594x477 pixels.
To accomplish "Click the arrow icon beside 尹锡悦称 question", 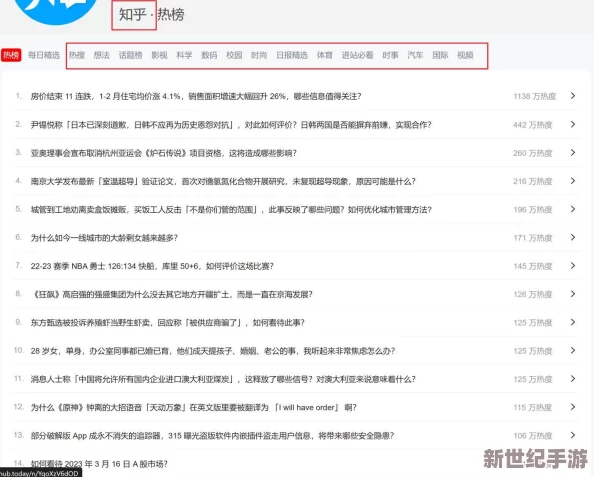I will click(x=573, y=124).
